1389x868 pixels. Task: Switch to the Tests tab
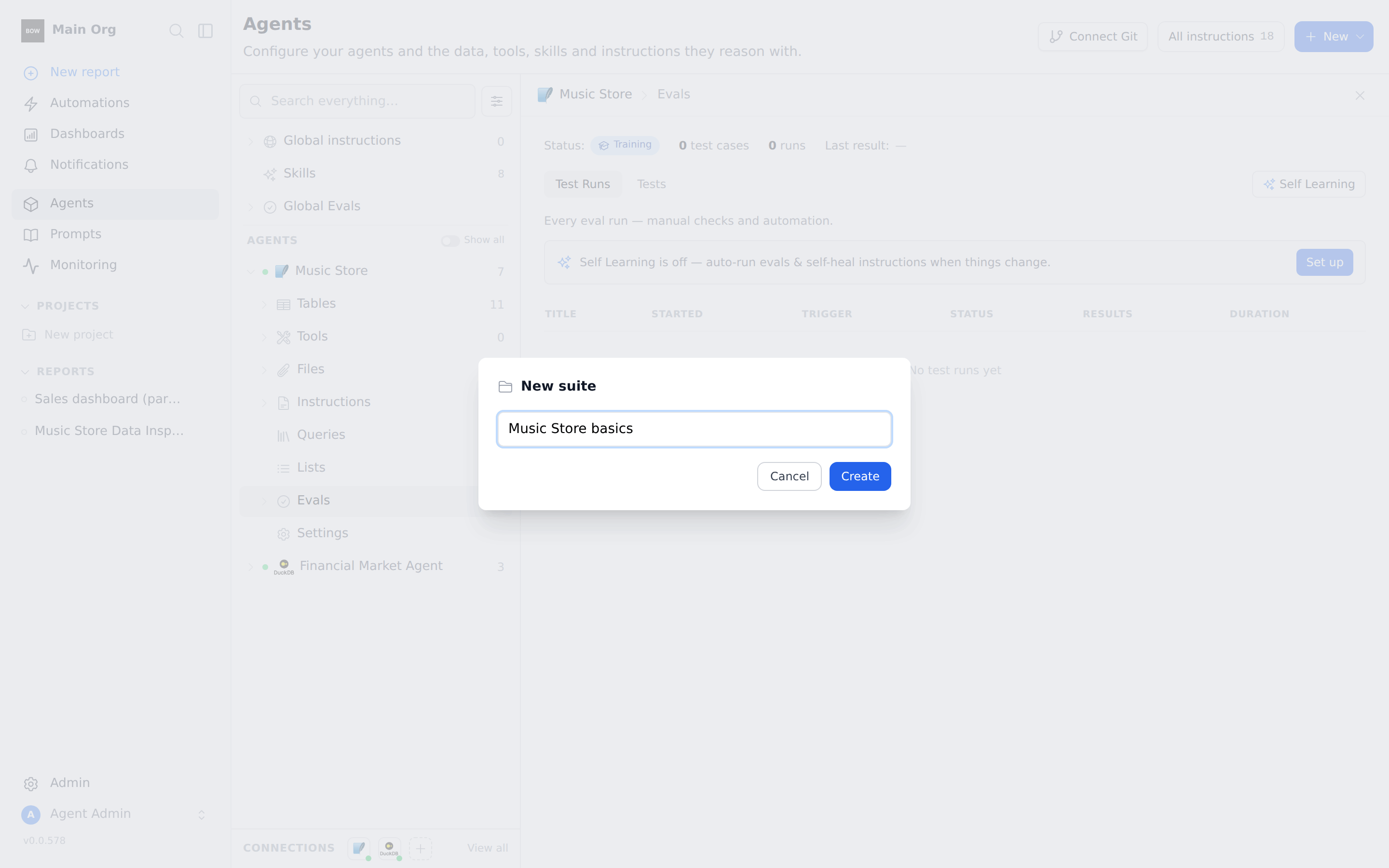tap(651, 184)
